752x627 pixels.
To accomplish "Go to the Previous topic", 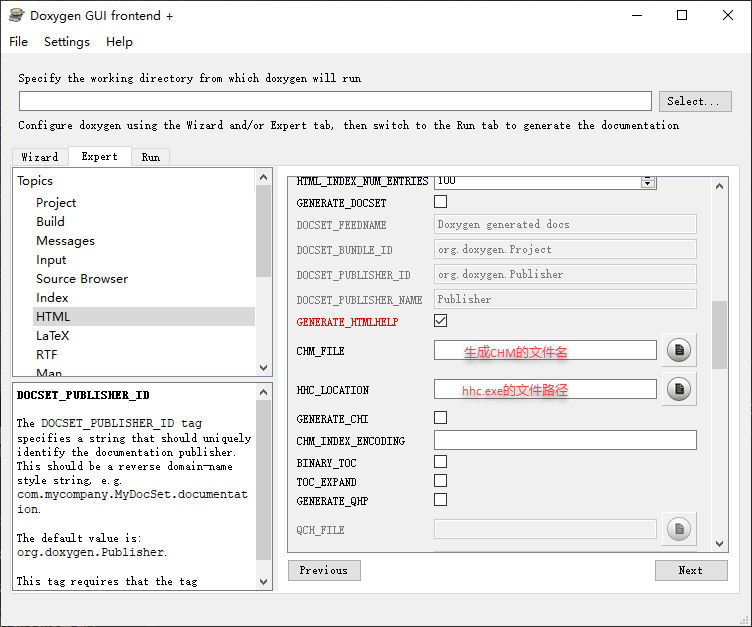I will (x=324, y=570).
